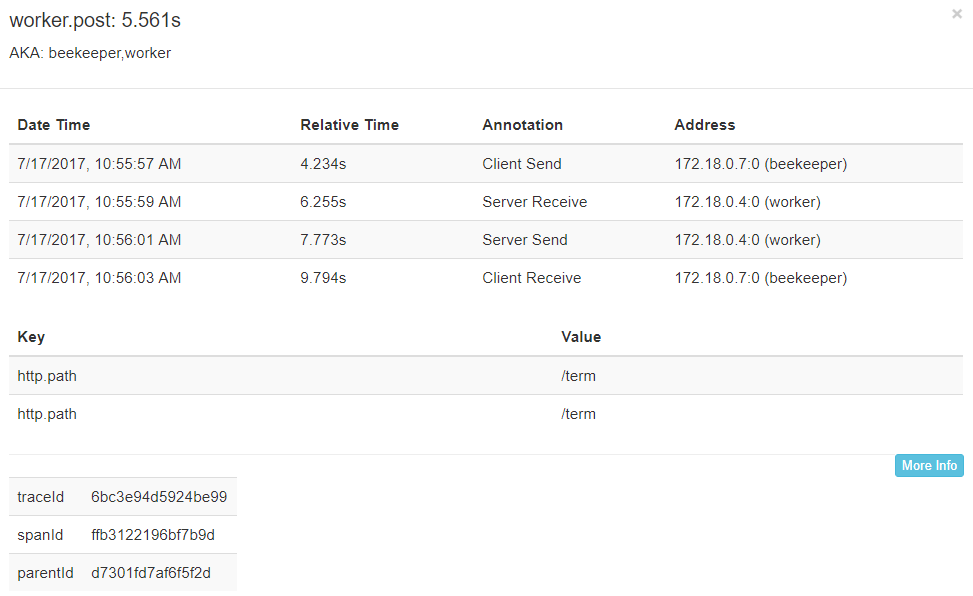973x596 pixels.
Task: Select the Client Receive annotation cell
Action: click(x=531, y=278)
